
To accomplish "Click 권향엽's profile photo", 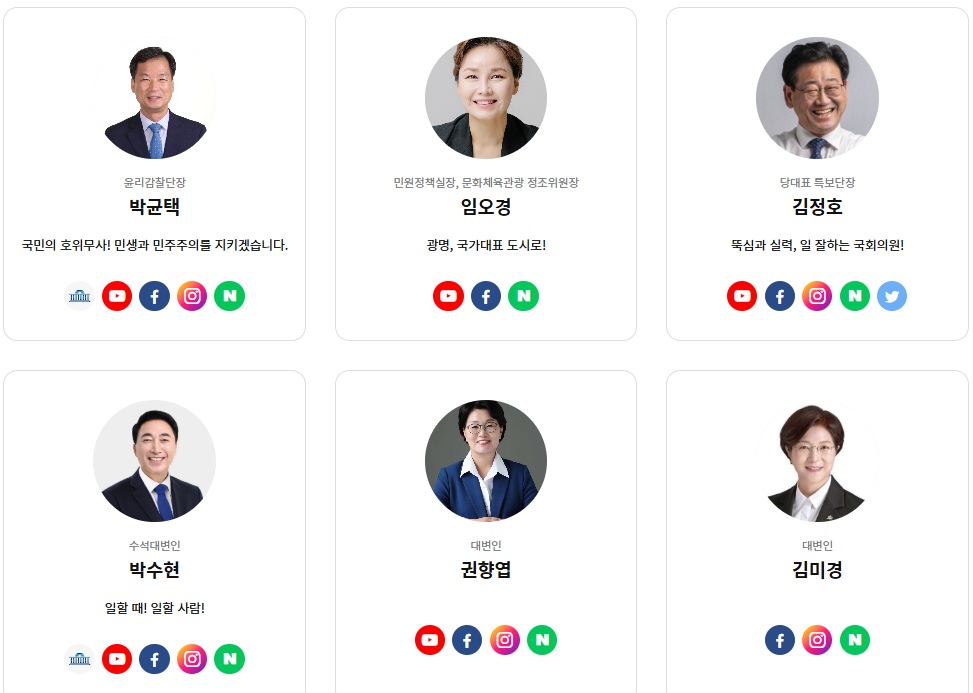I will point(486,461).
